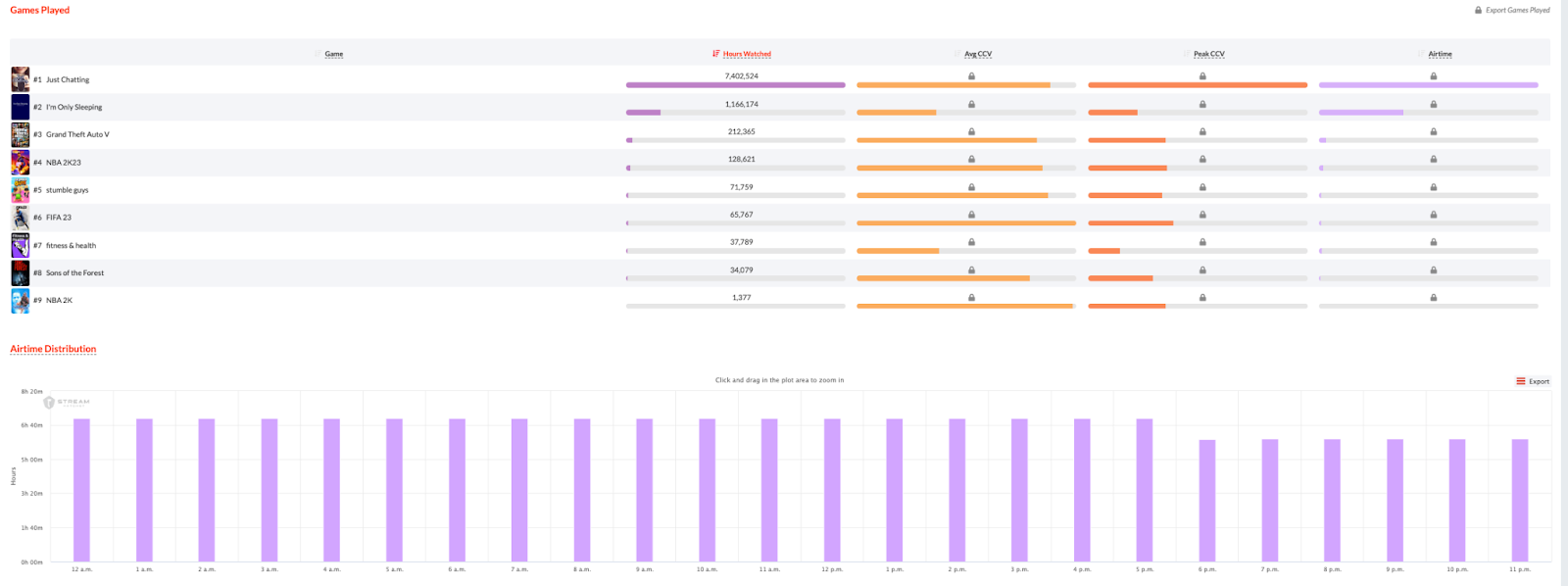Click Peak CCV lock icon for I'm Only Sleeping
The height and width of the screenshot is (586, 1568).
(1202, 104)
